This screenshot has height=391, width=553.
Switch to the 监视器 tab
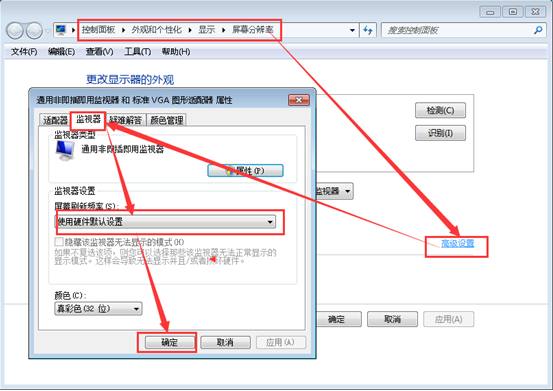pos(89,119)
